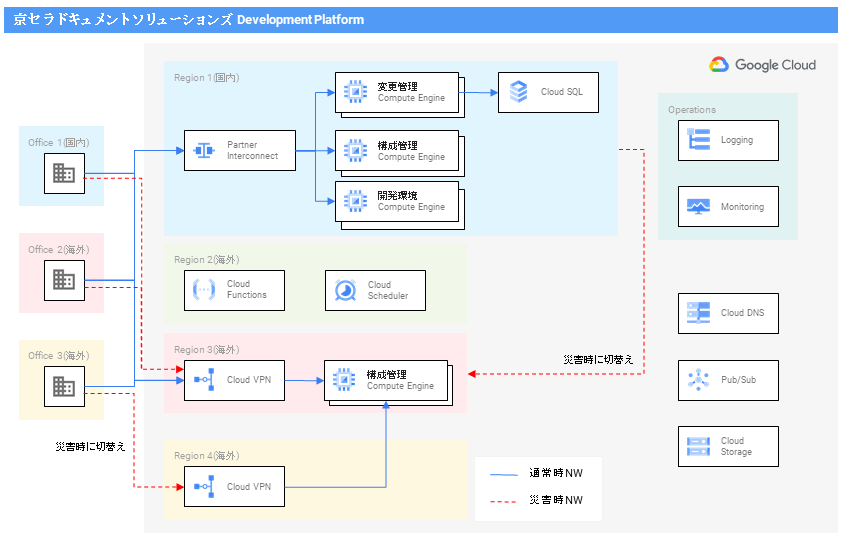The image size is (845, 540).
Task: Click the Office 3 (海外) building icon
Action: click(64, 385)
